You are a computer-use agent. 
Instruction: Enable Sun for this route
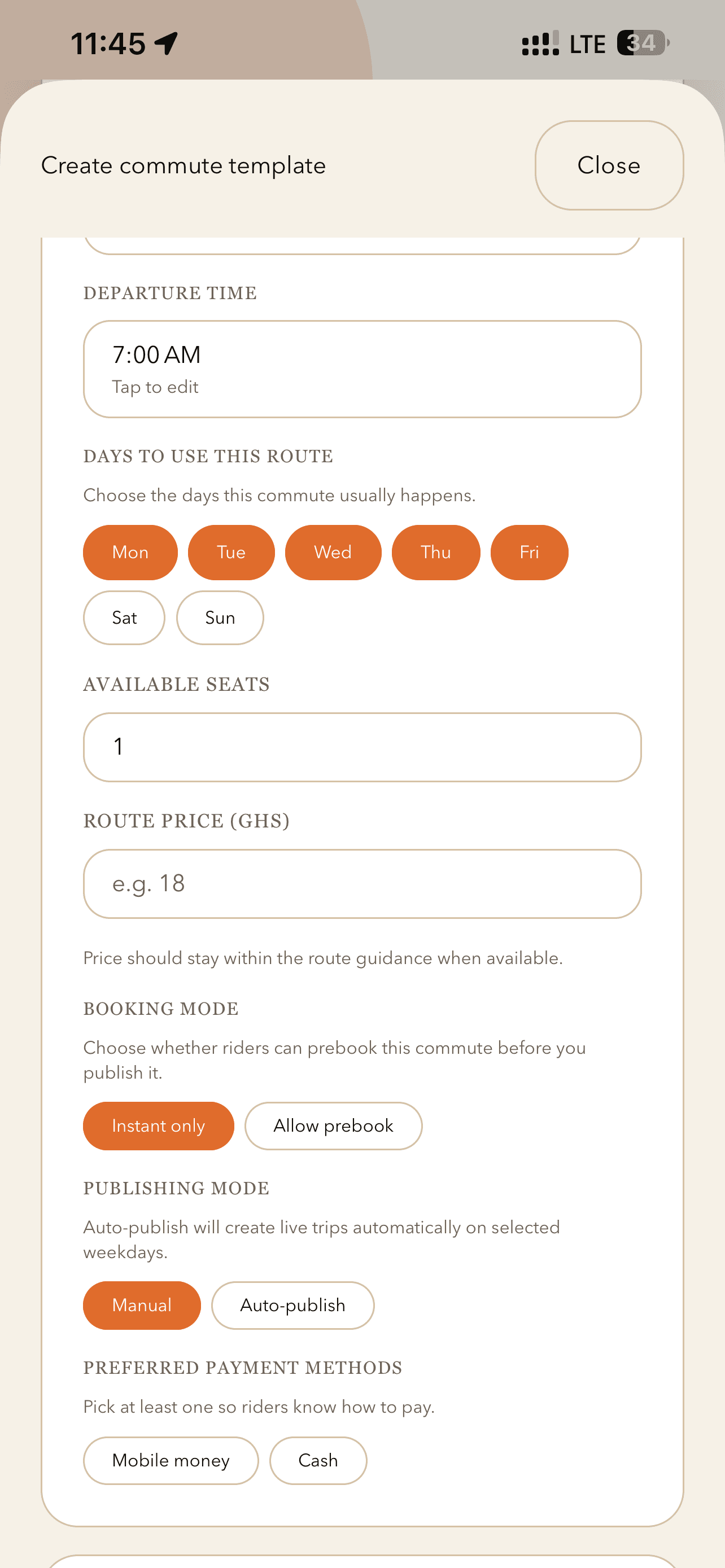(x=220, y=617)
